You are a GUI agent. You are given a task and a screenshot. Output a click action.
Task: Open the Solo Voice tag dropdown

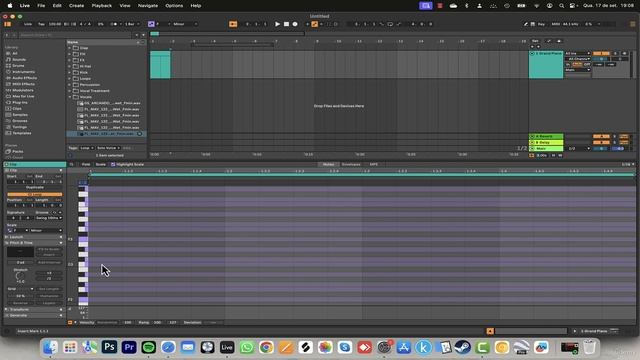point(108,148)
